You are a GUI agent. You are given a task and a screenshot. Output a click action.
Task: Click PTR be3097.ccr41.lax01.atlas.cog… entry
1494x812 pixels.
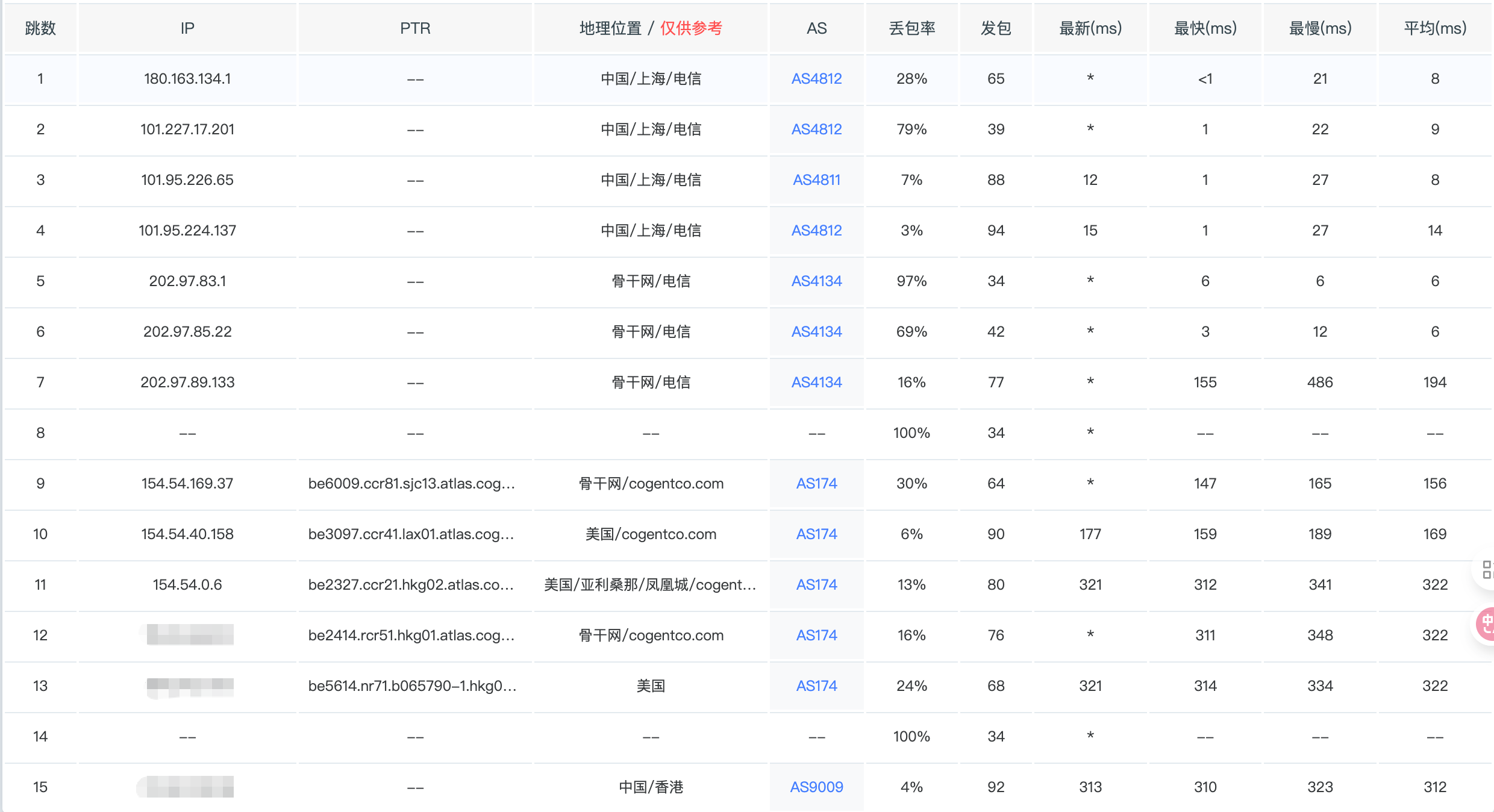click(411, 534)
